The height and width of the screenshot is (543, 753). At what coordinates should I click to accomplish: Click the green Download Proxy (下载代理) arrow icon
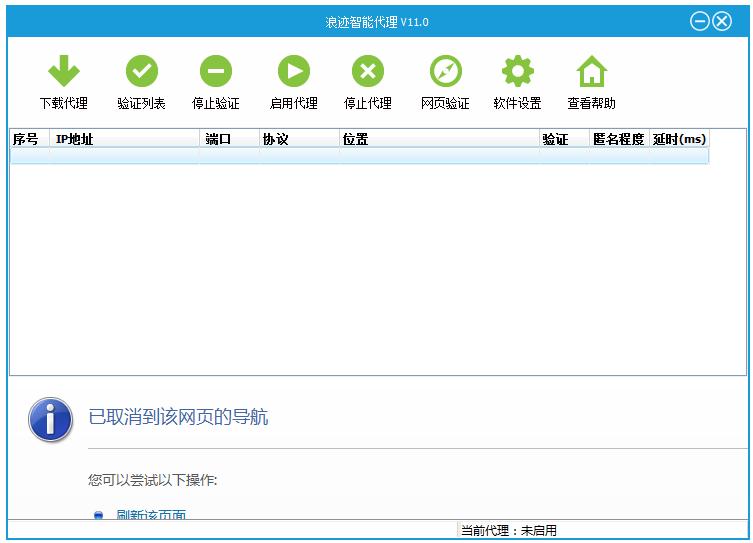click(63, 72)
